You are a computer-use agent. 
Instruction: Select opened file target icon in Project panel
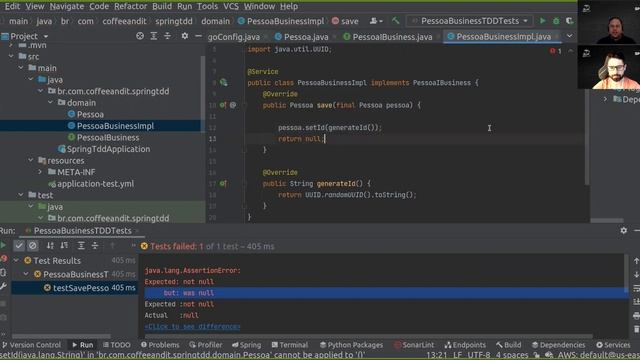point(140,36)
